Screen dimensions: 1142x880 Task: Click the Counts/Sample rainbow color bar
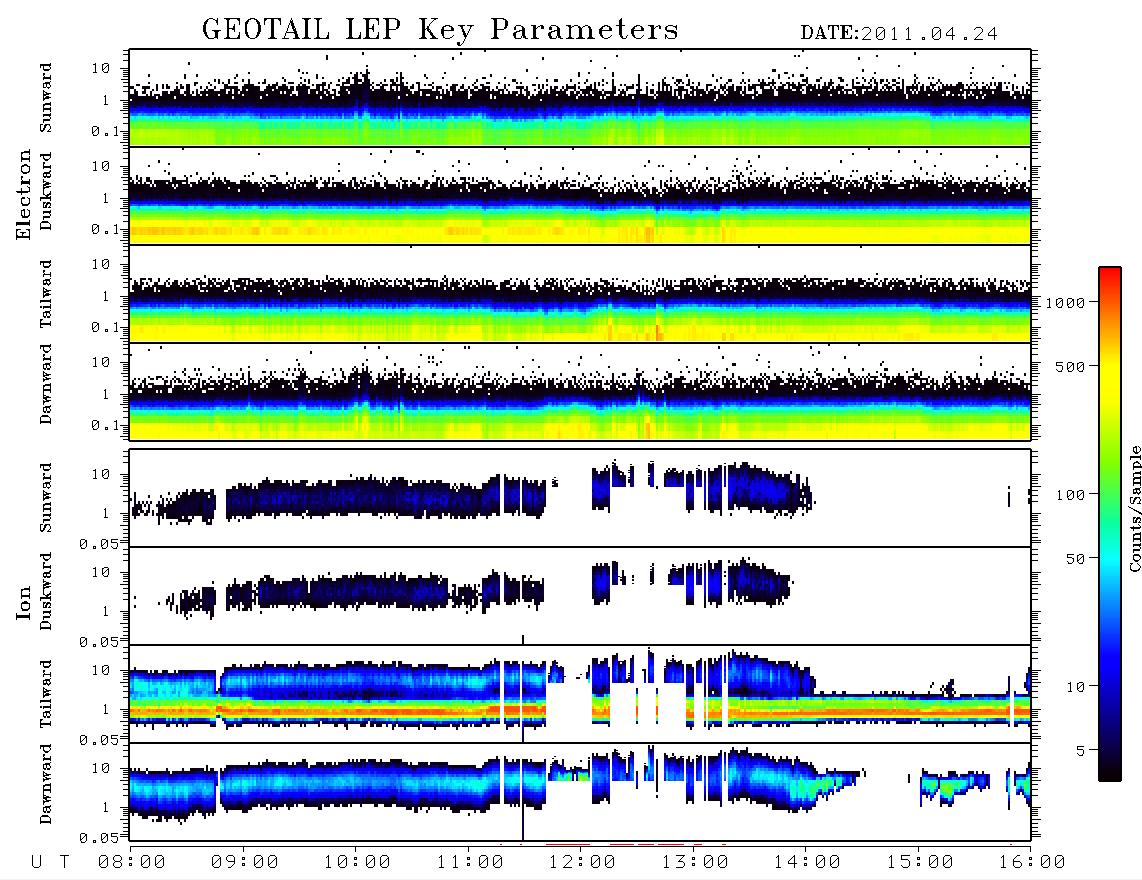coord(1109,524)
